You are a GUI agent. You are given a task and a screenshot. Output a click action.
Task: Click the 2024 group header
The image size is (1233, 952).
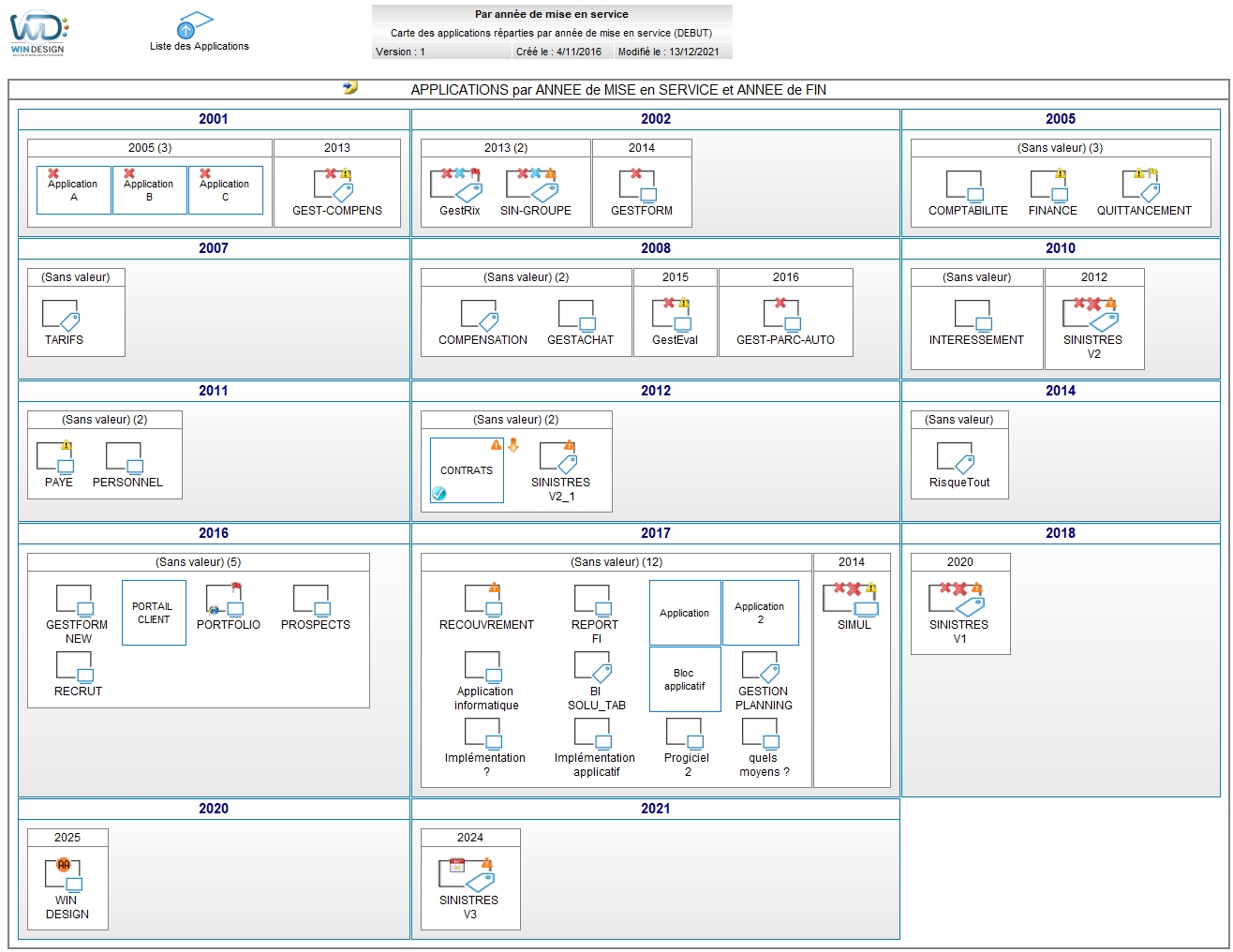(x=470, y=838)
